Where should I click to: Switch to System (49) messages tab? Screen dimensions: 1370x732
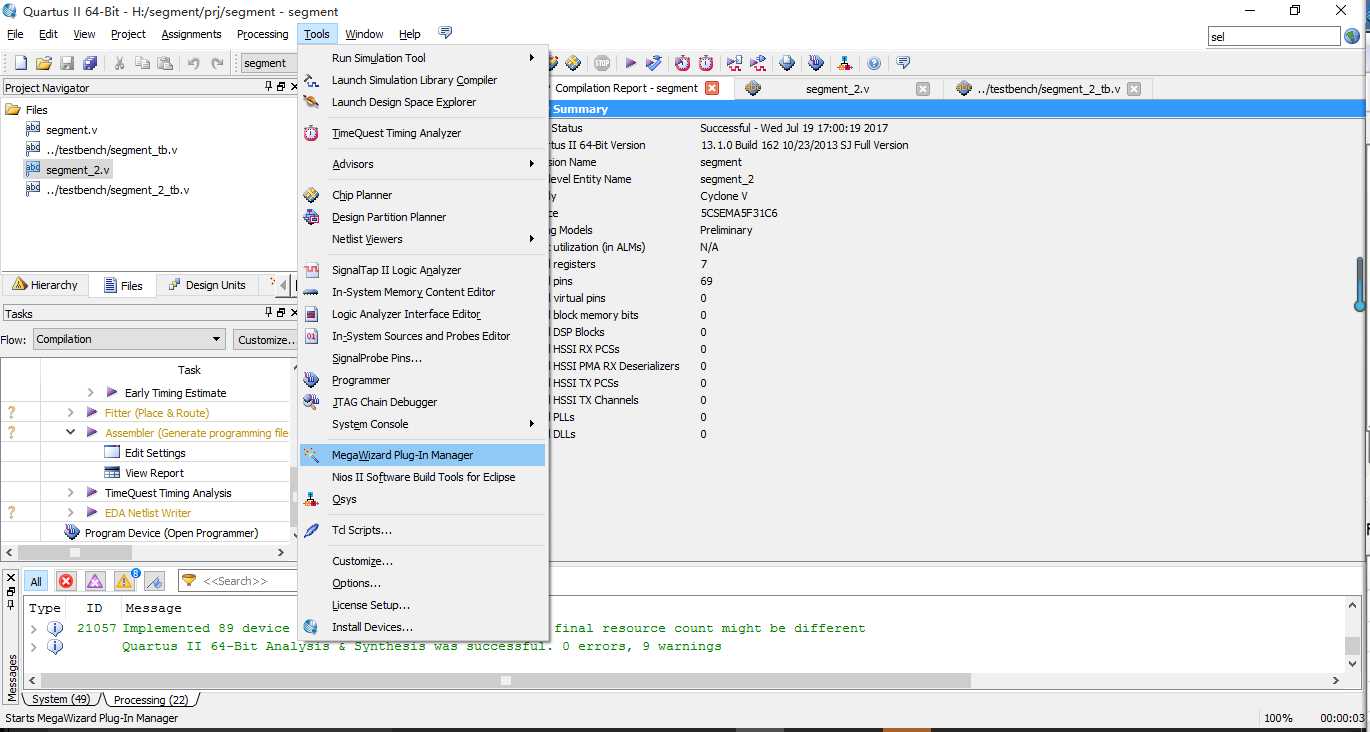[x=60, y=699]
